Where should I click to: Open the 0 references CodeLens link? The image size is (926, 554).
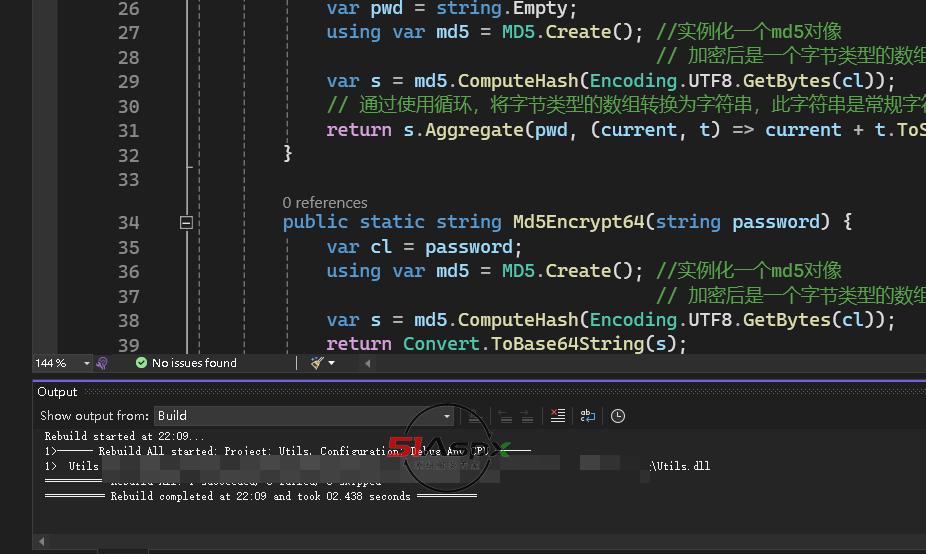pyautogui.click(x=324, y=202)
